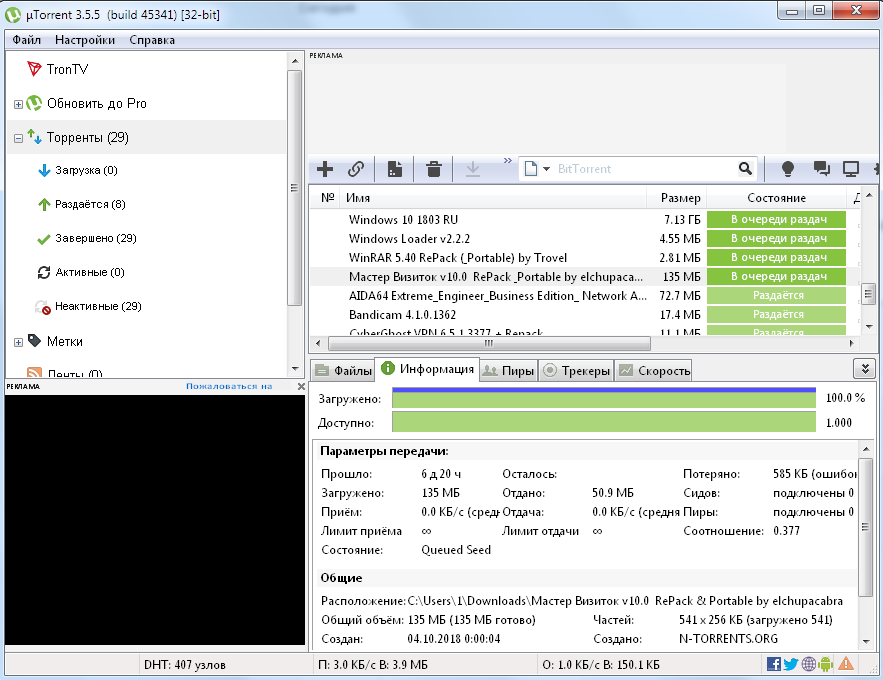
Task: Click torrent list horizontal scrollbar thumb
Action: (489, 343)
